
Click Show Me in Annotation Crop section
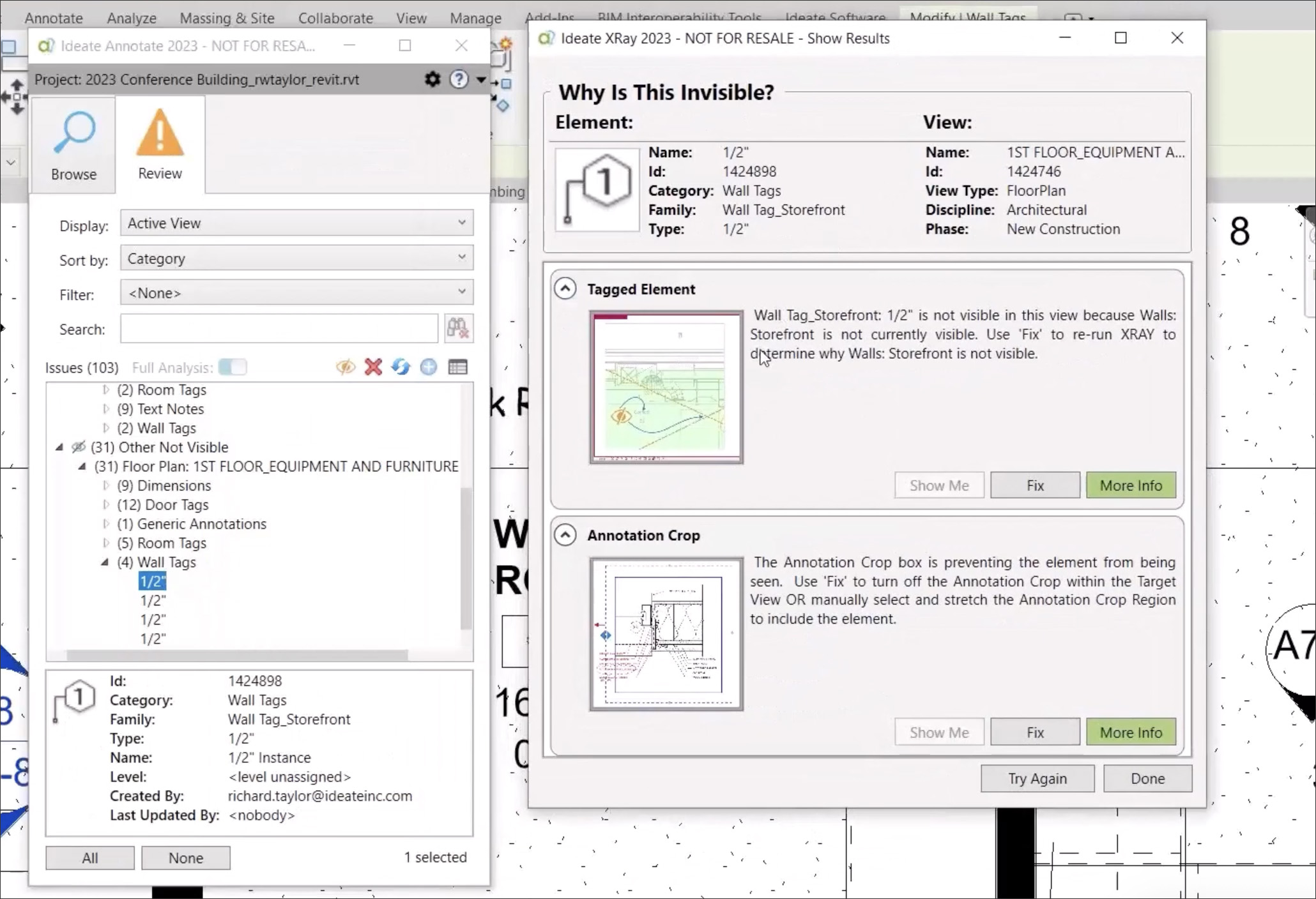point(939,732)
